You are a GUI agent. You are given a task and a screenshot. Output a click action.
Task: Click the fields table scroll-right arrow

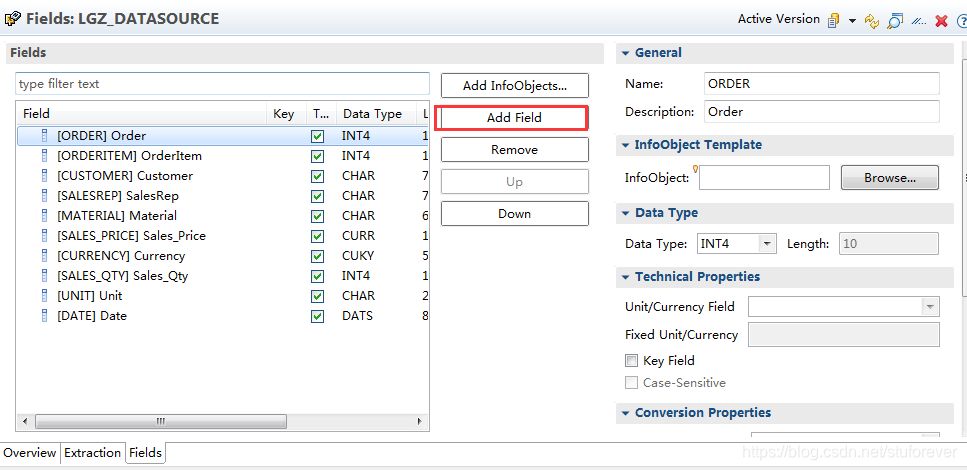[419, 421]
